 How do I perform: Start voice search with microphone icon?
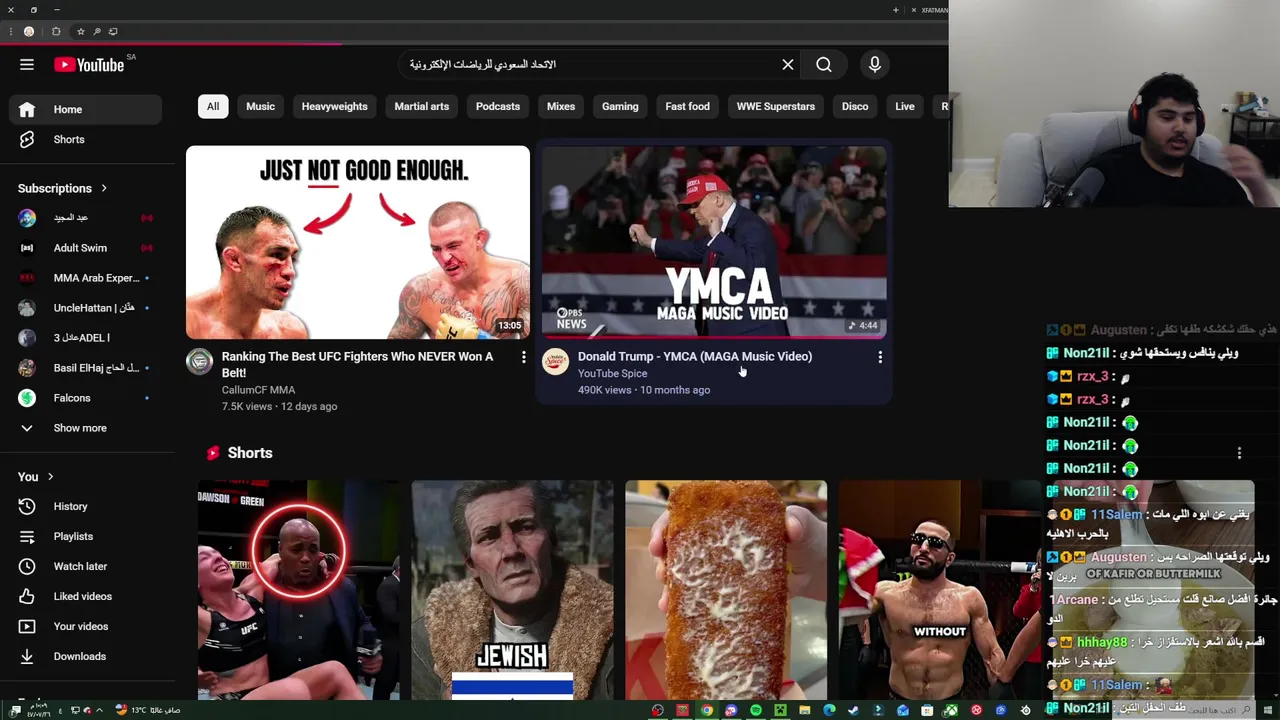coord(875,65)
